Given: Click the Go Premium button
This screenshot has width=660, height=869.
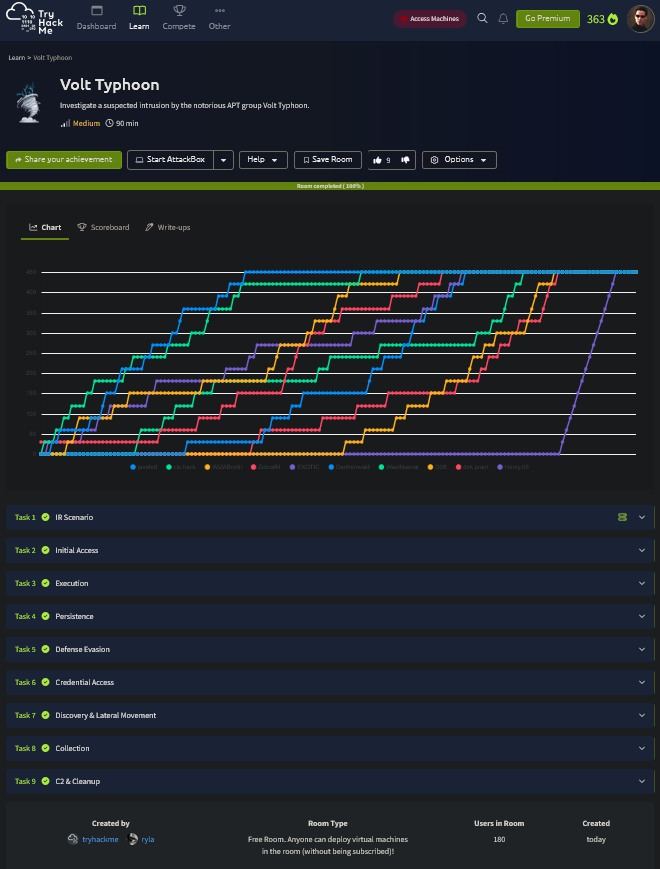Looking at the screenshot, I should 547,19.
